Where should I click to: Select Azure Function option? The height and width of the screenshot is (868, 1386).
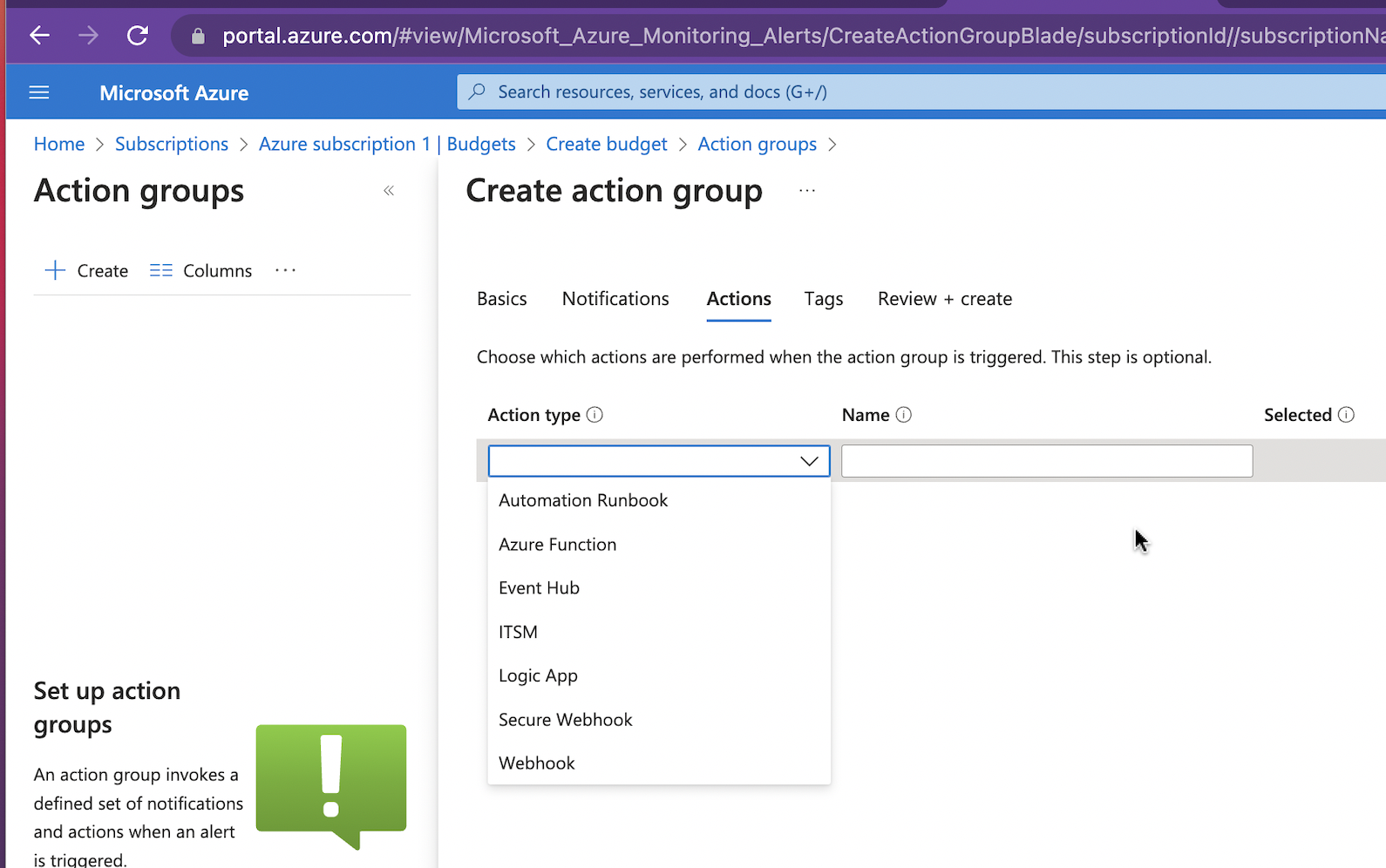(659, 544)
